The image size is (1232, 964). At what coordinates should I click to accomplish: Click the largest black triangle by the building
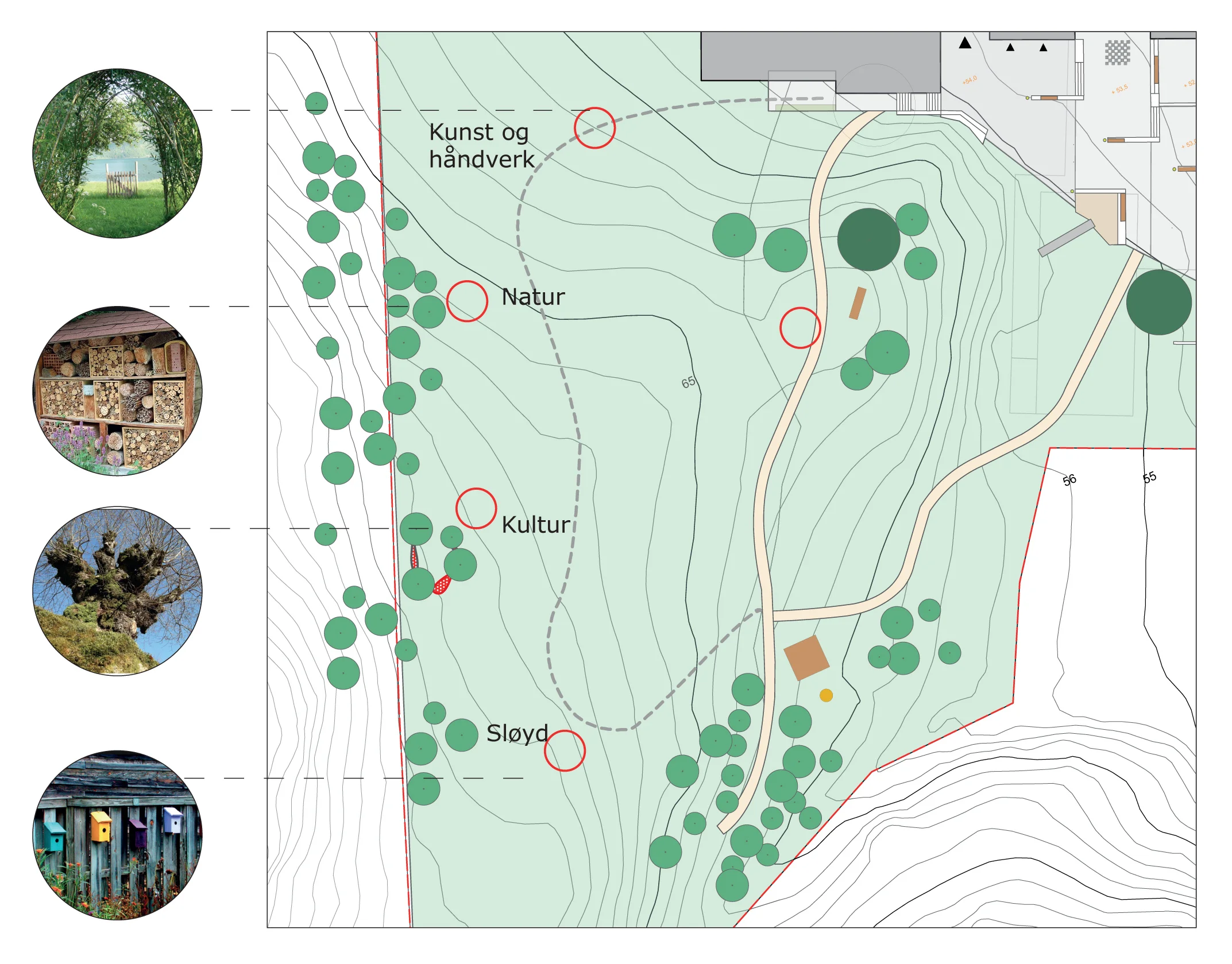[965, 42]
